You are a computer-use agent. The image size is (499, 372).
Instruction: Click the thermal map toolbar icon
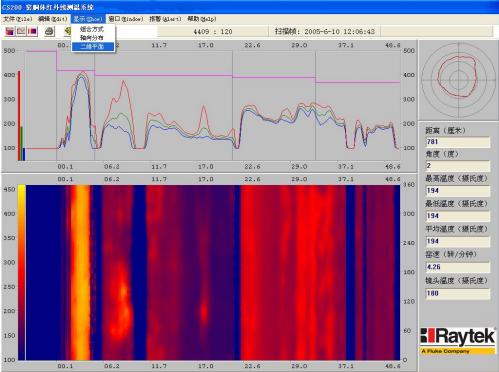click(33, 32)
